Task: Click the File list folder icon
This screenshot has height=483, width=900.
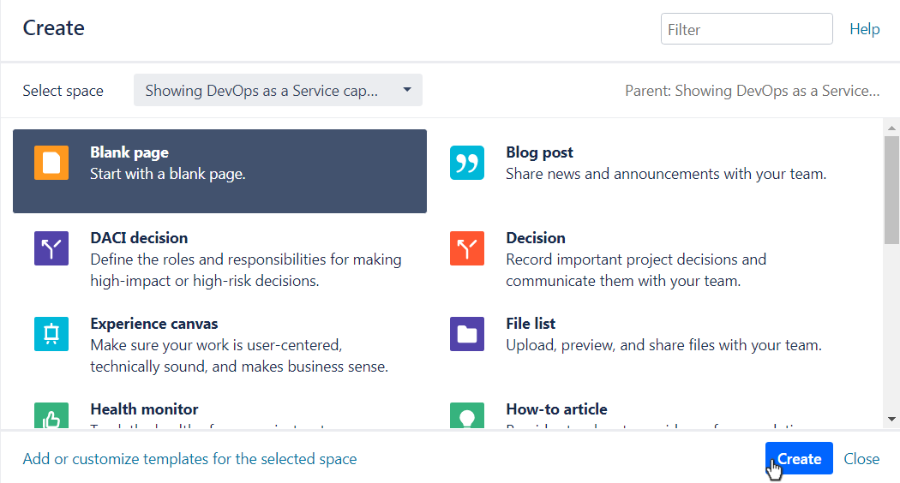Action: [x=467, y=334]
